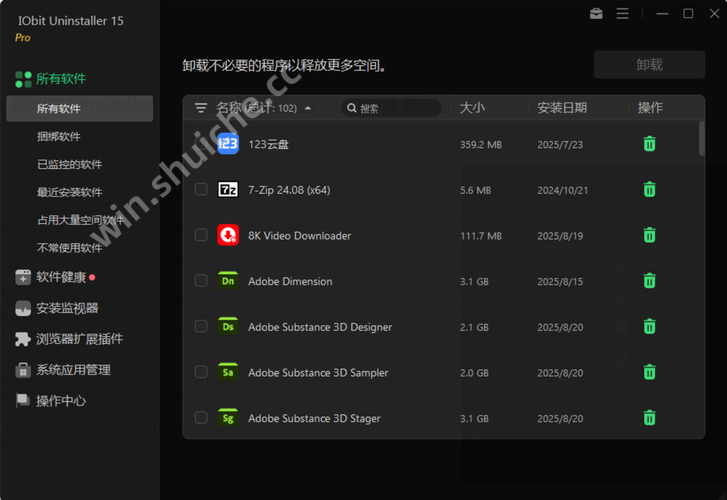Click the toolbox briefcase icon in title bar

(596, 14)
